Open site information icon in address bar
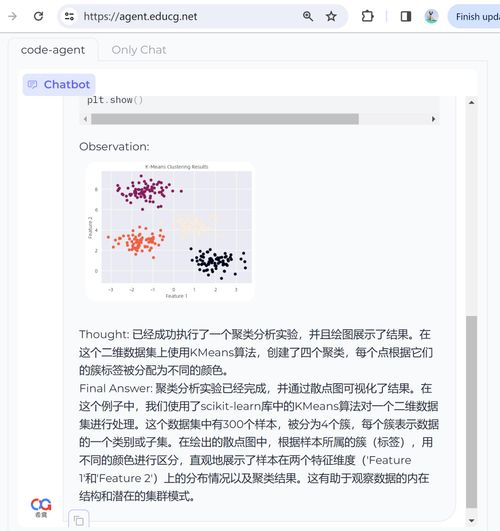Viewport: 500px width, 531px height. pos(69,16)
